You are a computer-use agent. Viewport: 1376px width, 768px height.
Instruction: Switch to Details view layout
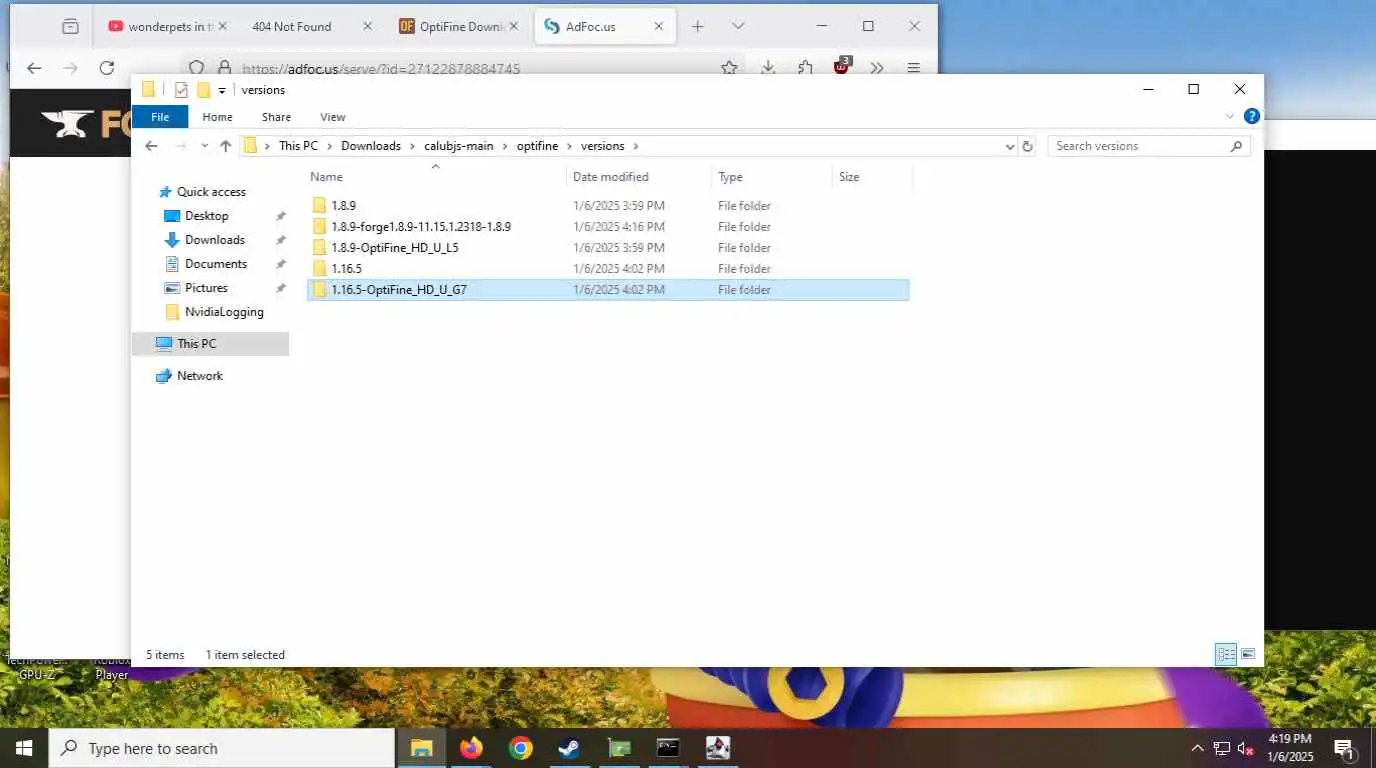pos(1225,655)
